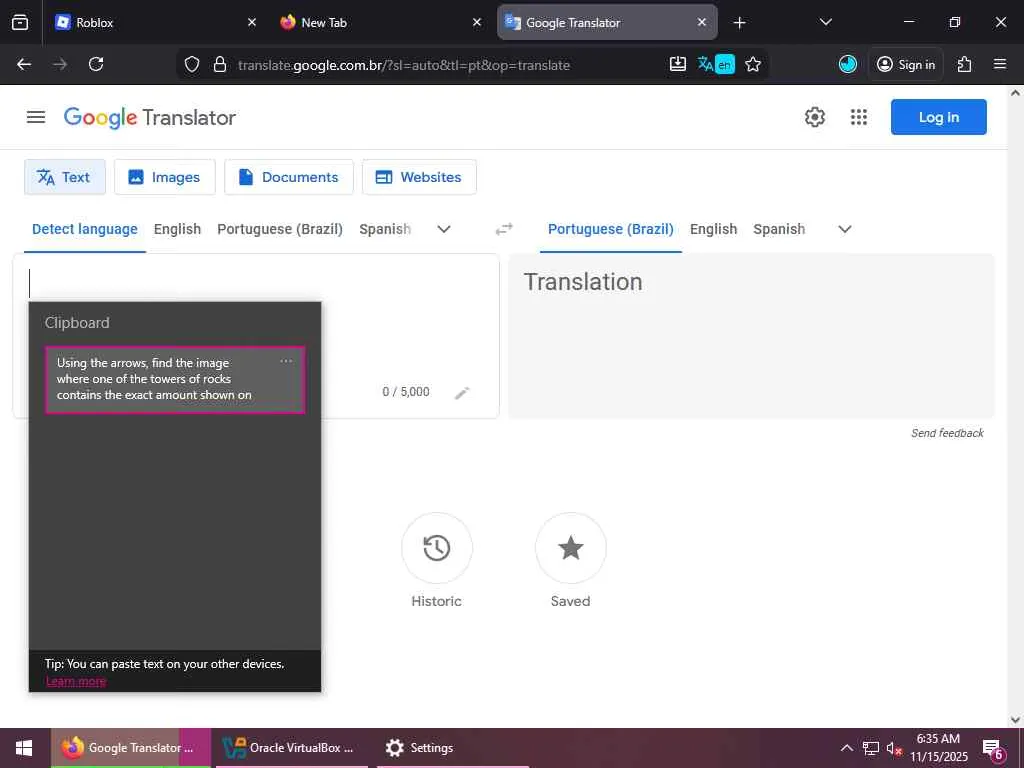Choose Portuguese (Brazil) as source language
This screenshot has width=1024, height=768.
pyautogui.click(x=280, y=229)
